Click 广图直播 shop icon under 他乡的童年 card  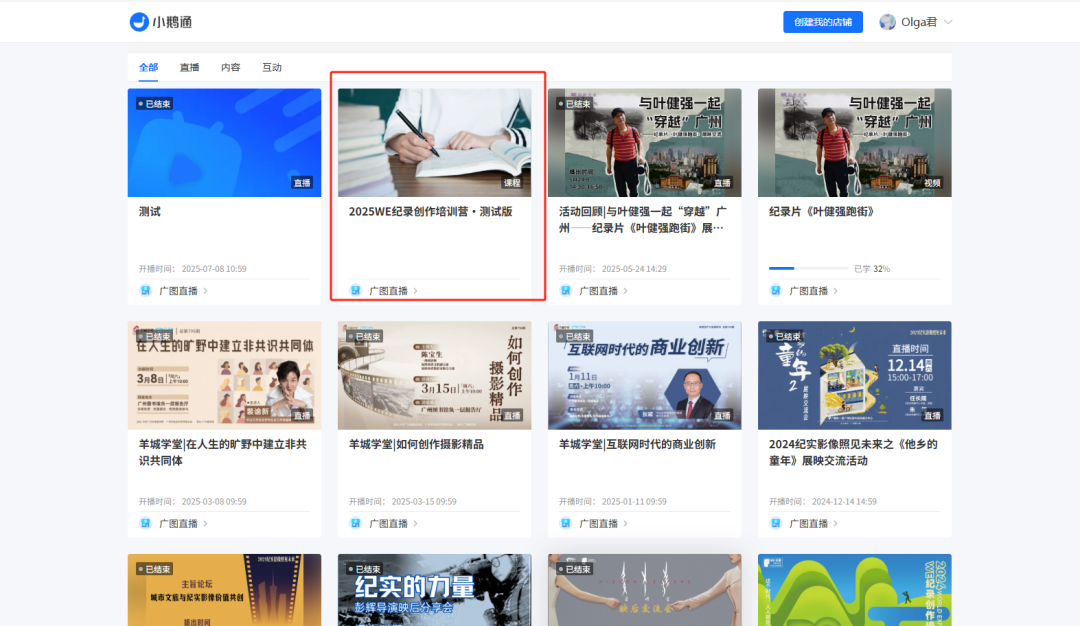click(x=776, y=523)
